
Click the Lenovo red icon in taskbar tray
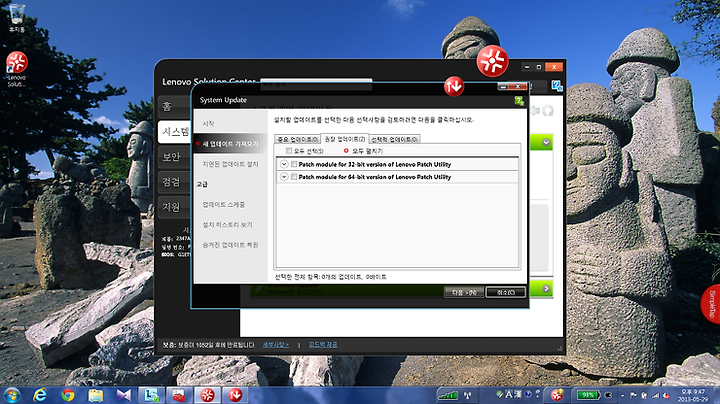click(x=557, y=395)
